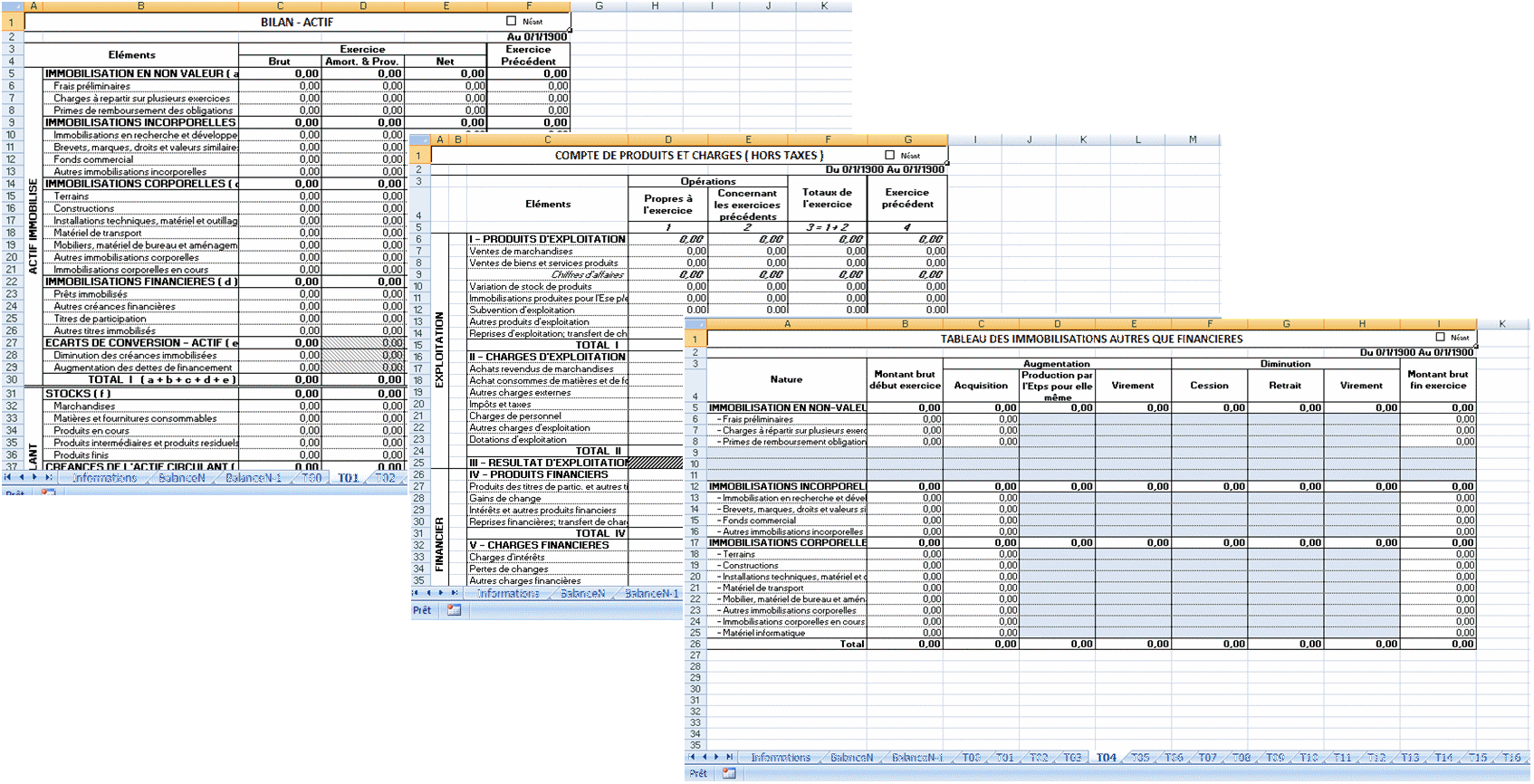Click 'STOCKS ( f )' heading in Bilan Actif
This screenshot has width=1534, height=784.
(140, 393)
